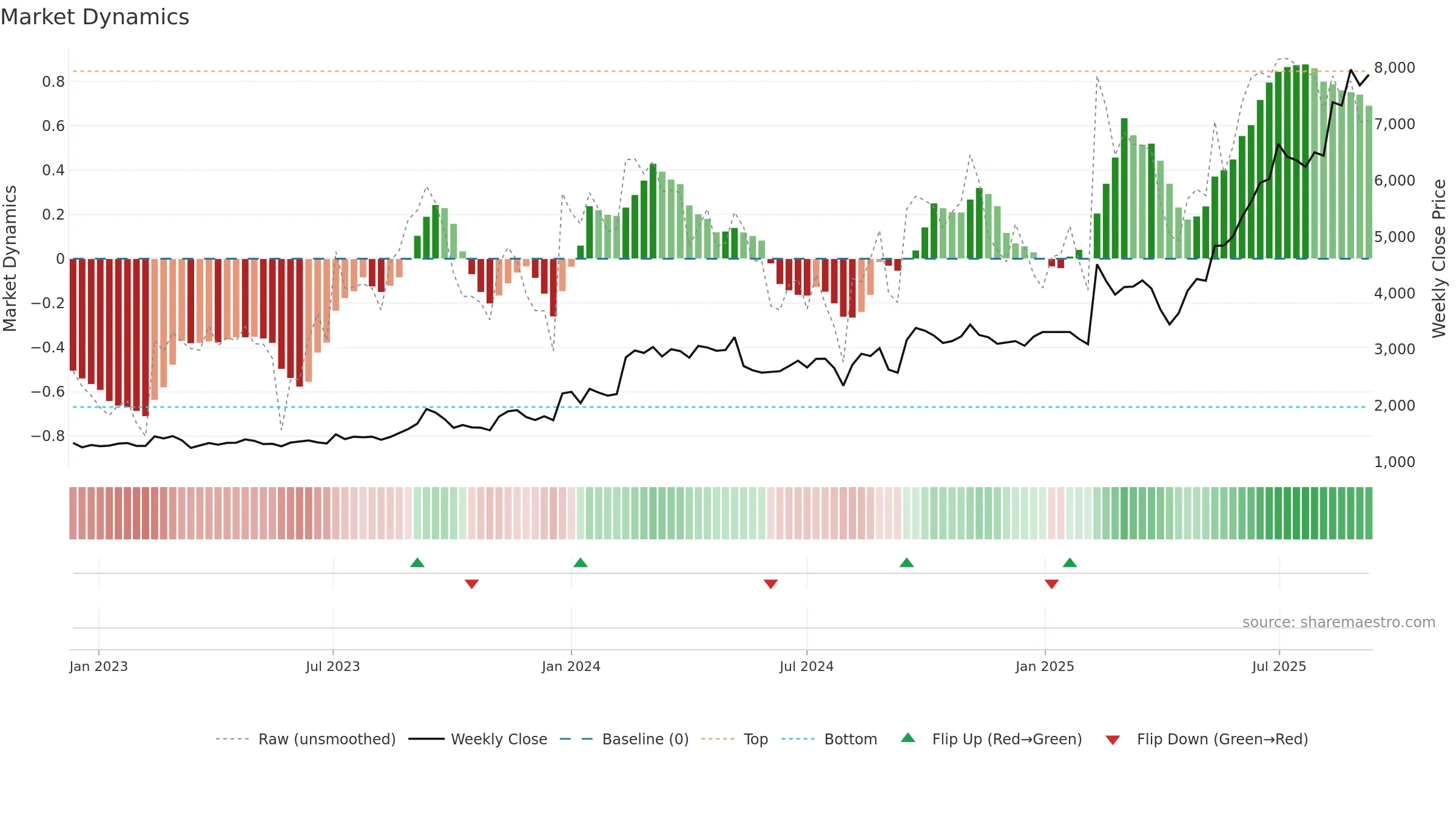Screen dimensions: 1456x819
Task: Click the green flip-up triangle in late January 2025
Action: [1070, 562]
